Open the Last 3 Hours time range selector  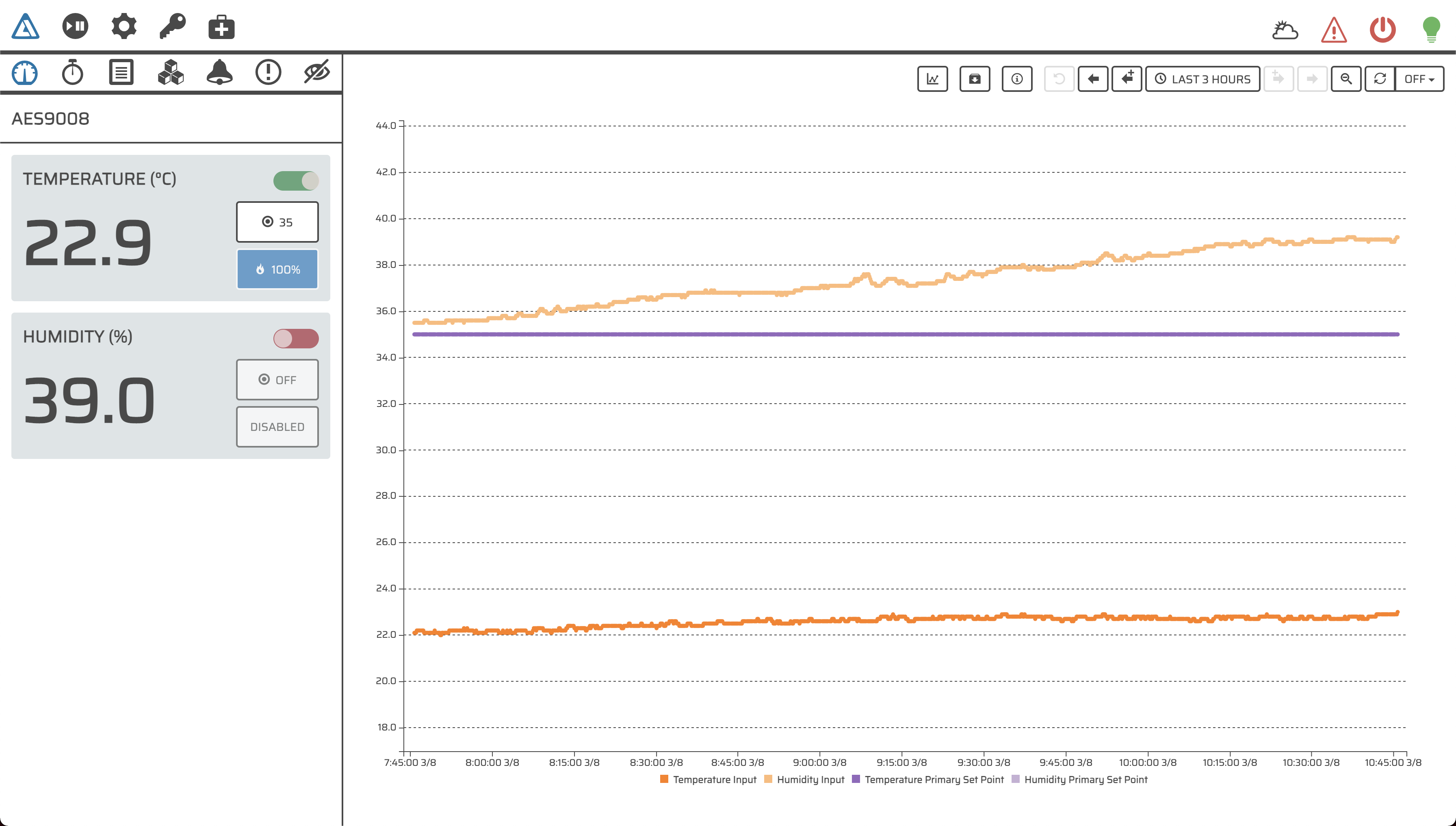[x=1202, y=79]
